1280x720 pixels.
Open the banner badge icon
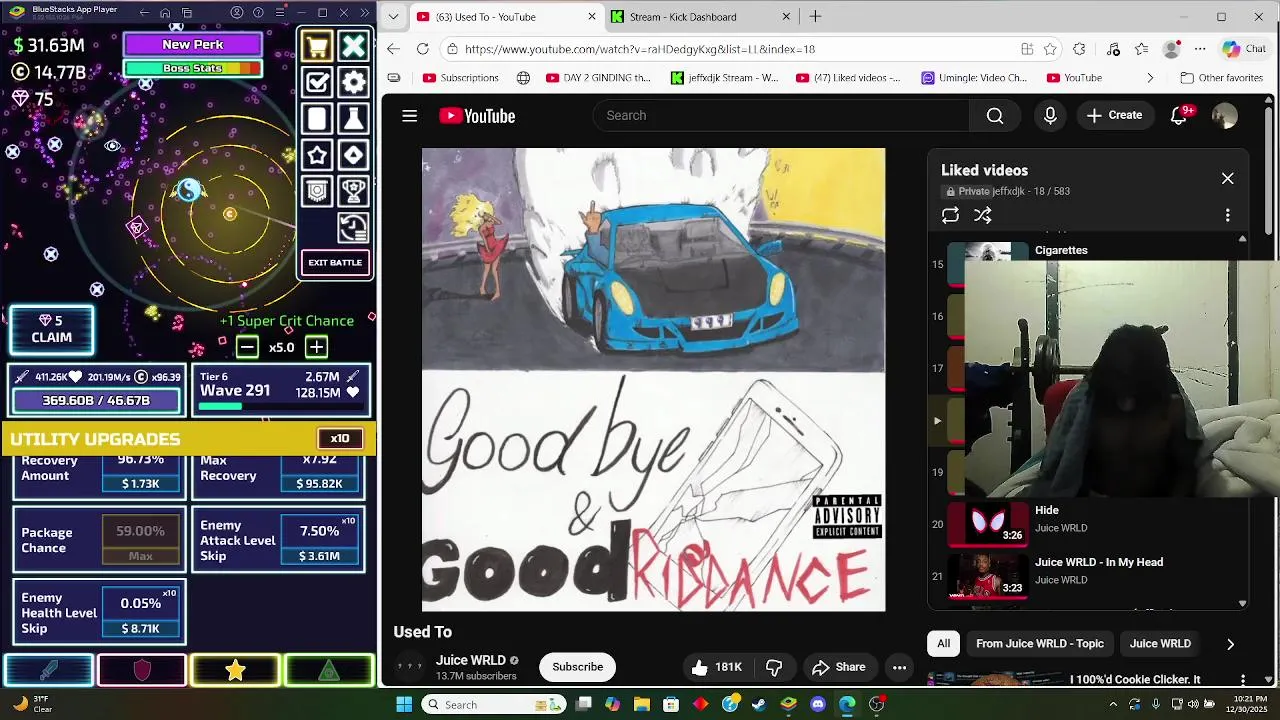[317, 190]
